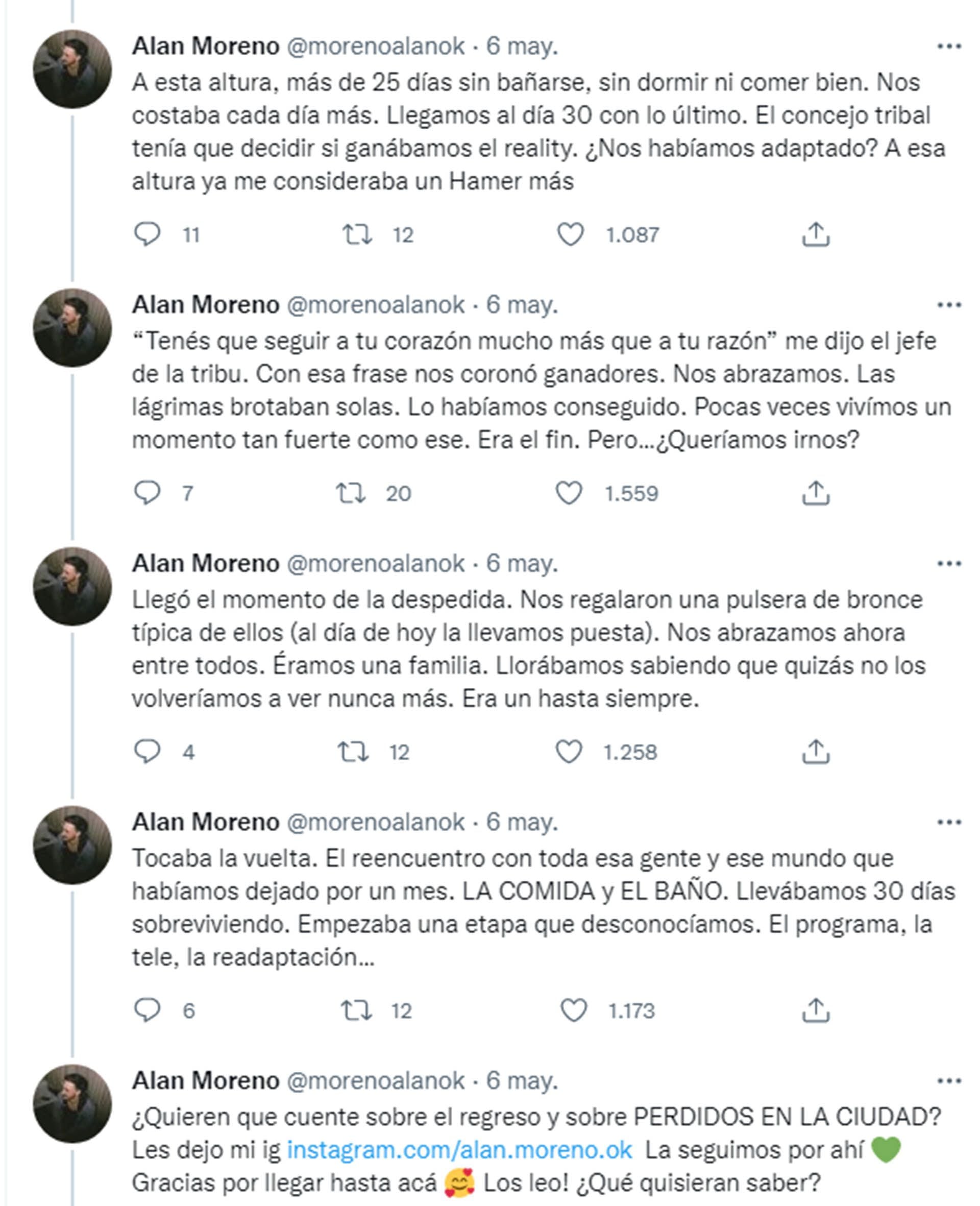Open the three-dot menu on the PERDIDOS EN LA CIUDAD tweet

click(x=948, y=1081)
